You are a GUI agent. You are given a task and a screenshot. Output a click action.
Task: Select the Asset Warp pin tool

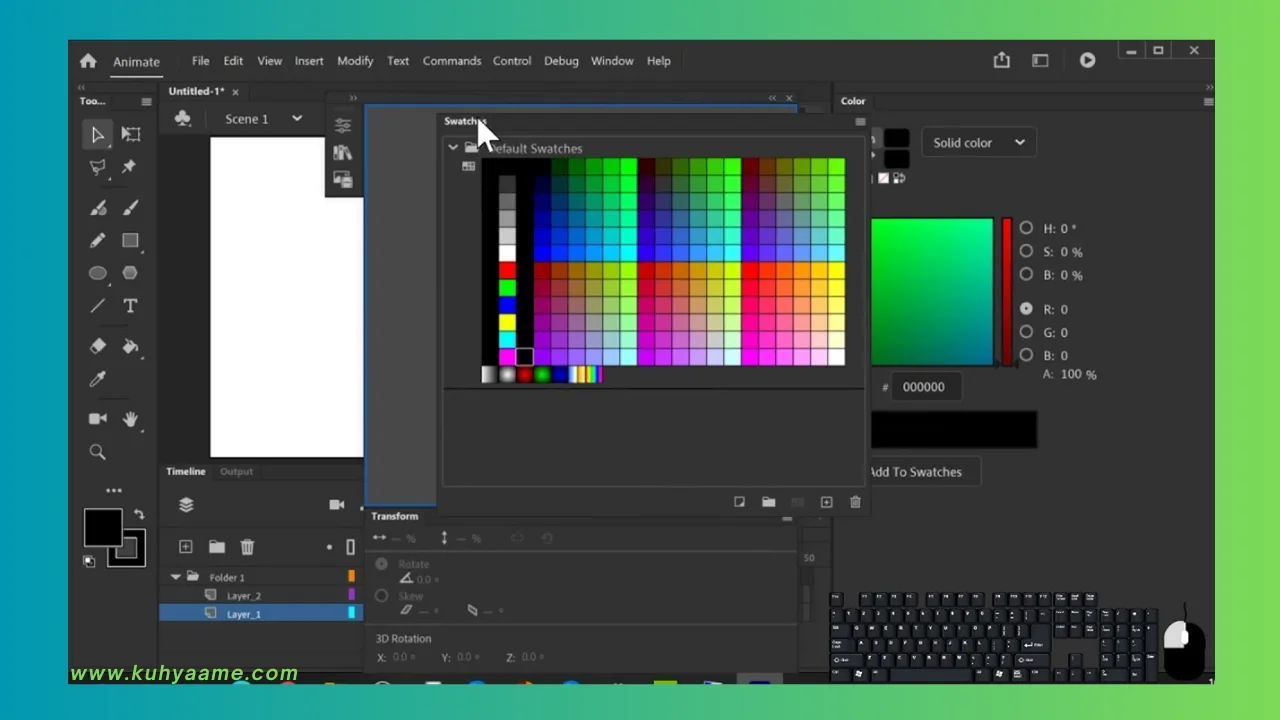[129, 168]
